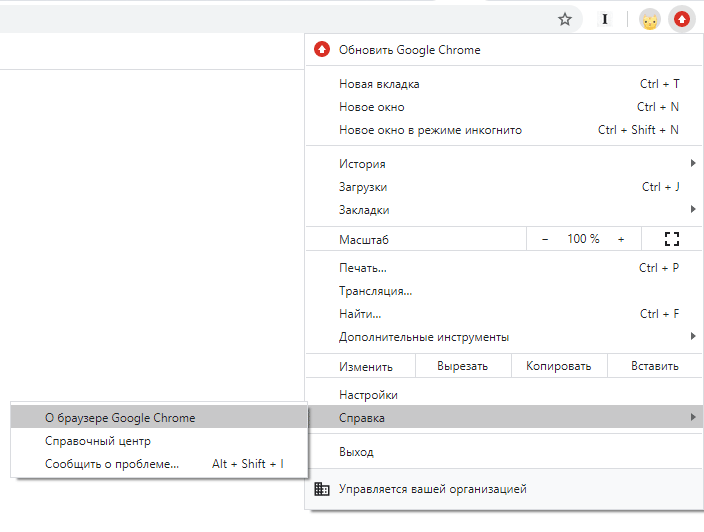Viewport: 704px width, 532px height.
Task: Open Новое окно
Action: [x=504, y=107]
